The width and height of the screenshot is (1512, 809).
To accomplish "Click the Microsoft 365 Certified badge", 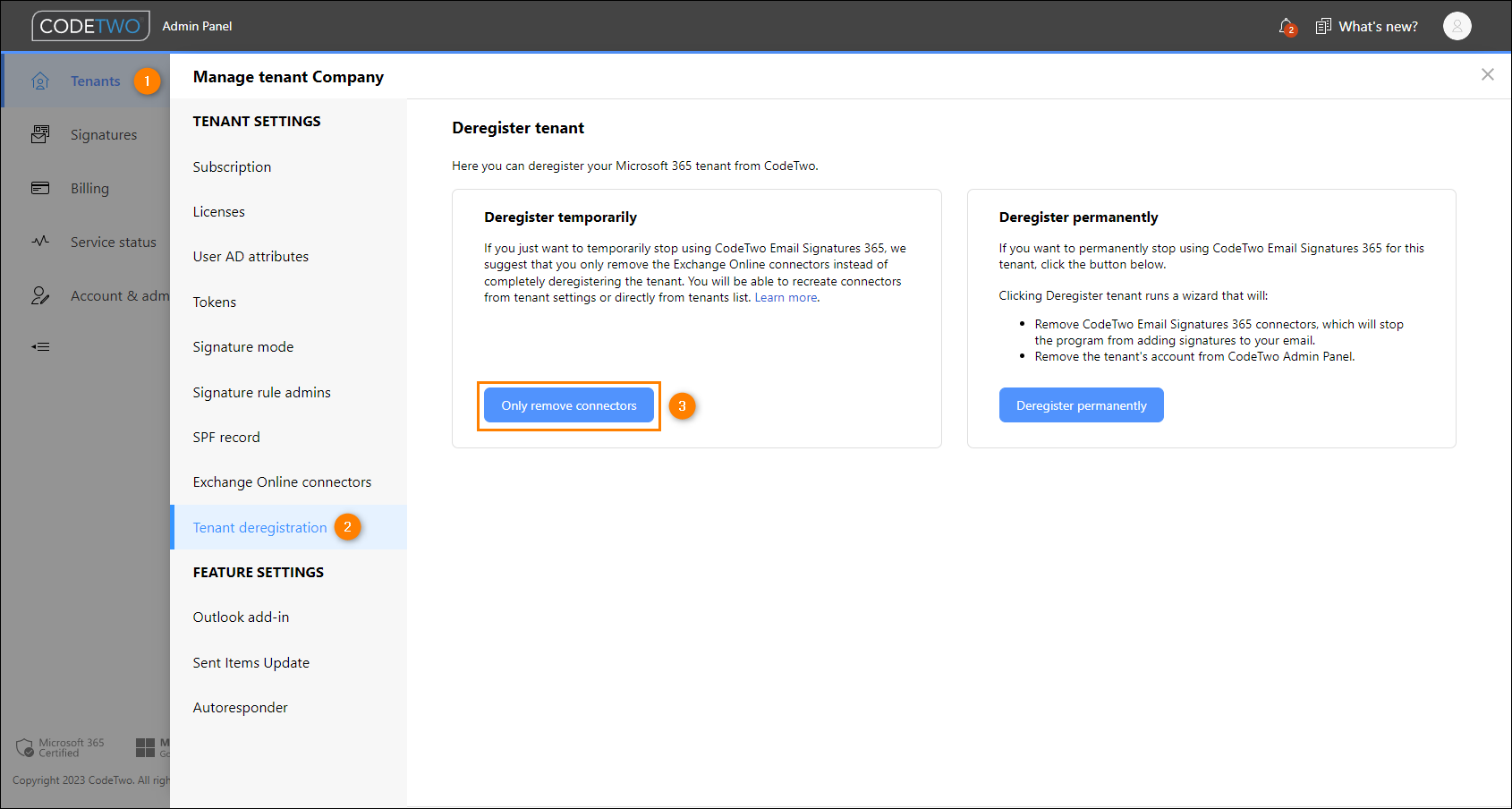I will (60, 747).
